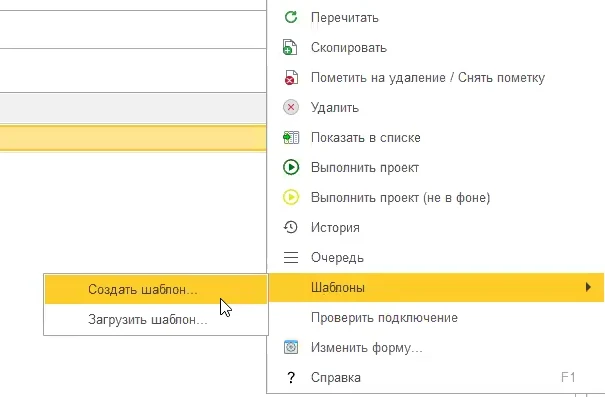
Task: Click the Показать в списке icon
Action: click(291, 137)
